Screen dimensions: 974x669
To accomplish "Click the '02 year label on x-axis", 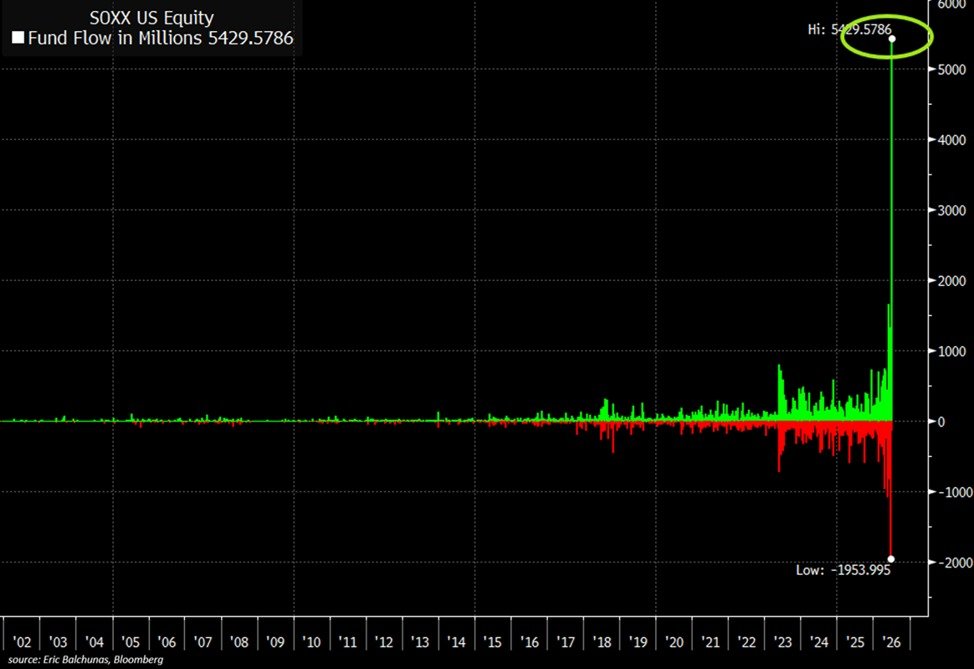I will (22, 642).
